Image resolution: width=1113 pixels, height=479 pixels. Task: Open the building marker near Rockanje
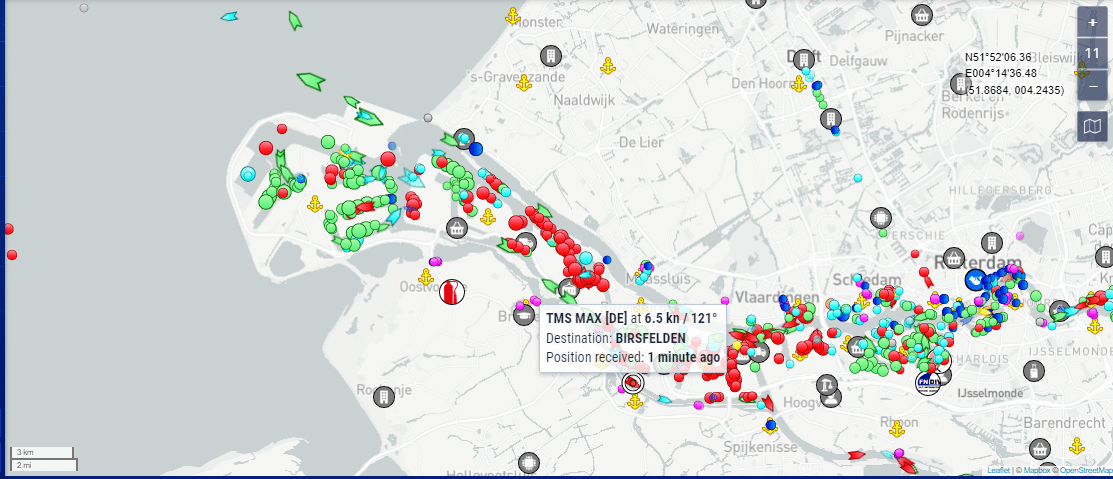(381, 397)
